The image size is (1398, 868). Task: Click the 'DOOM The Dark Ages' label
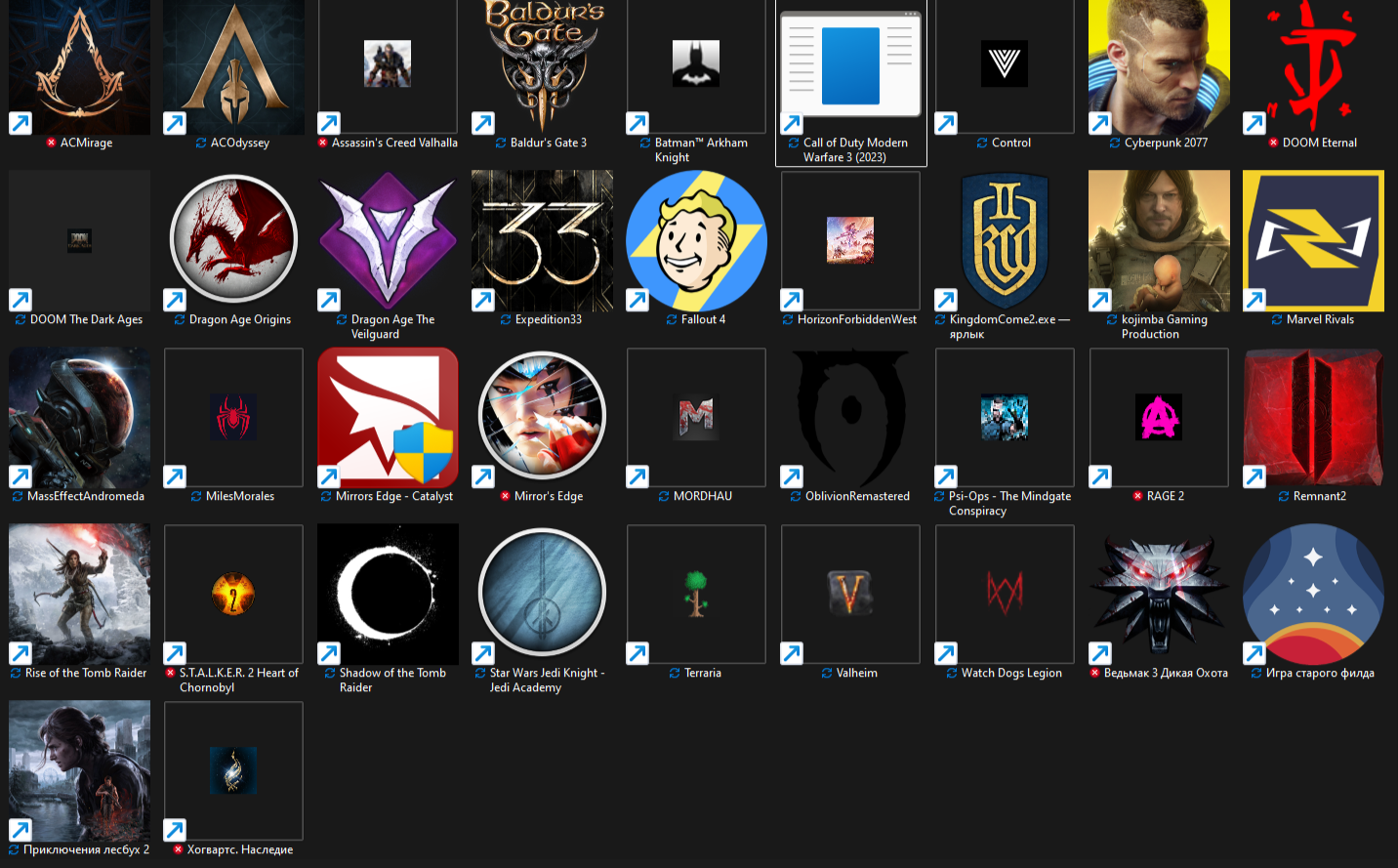click(x=86, y=319)
